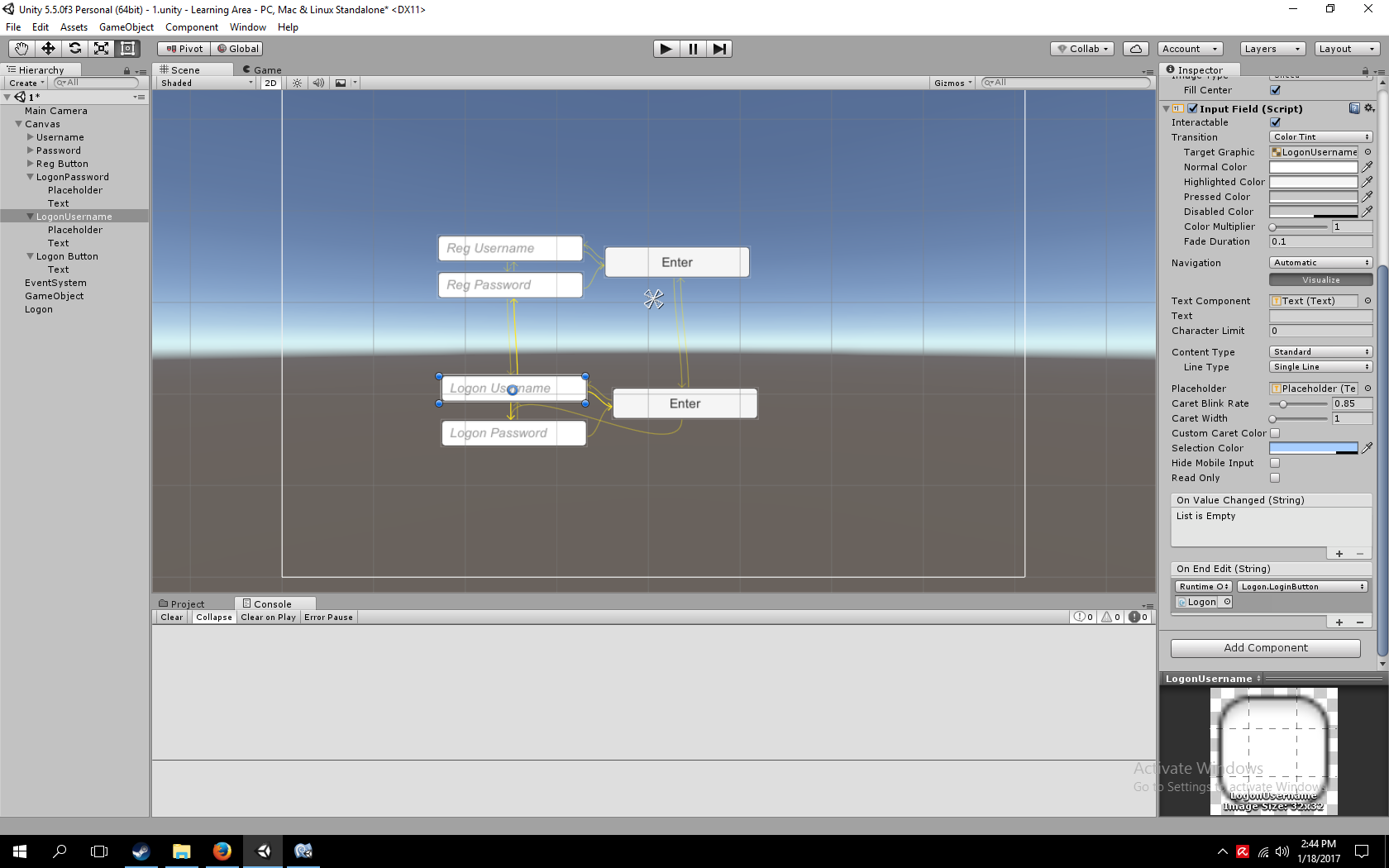Open Text Component object picker circle
Image resolution: width=1389 pixels, height=868 pixels.
tap(1368, 301)
